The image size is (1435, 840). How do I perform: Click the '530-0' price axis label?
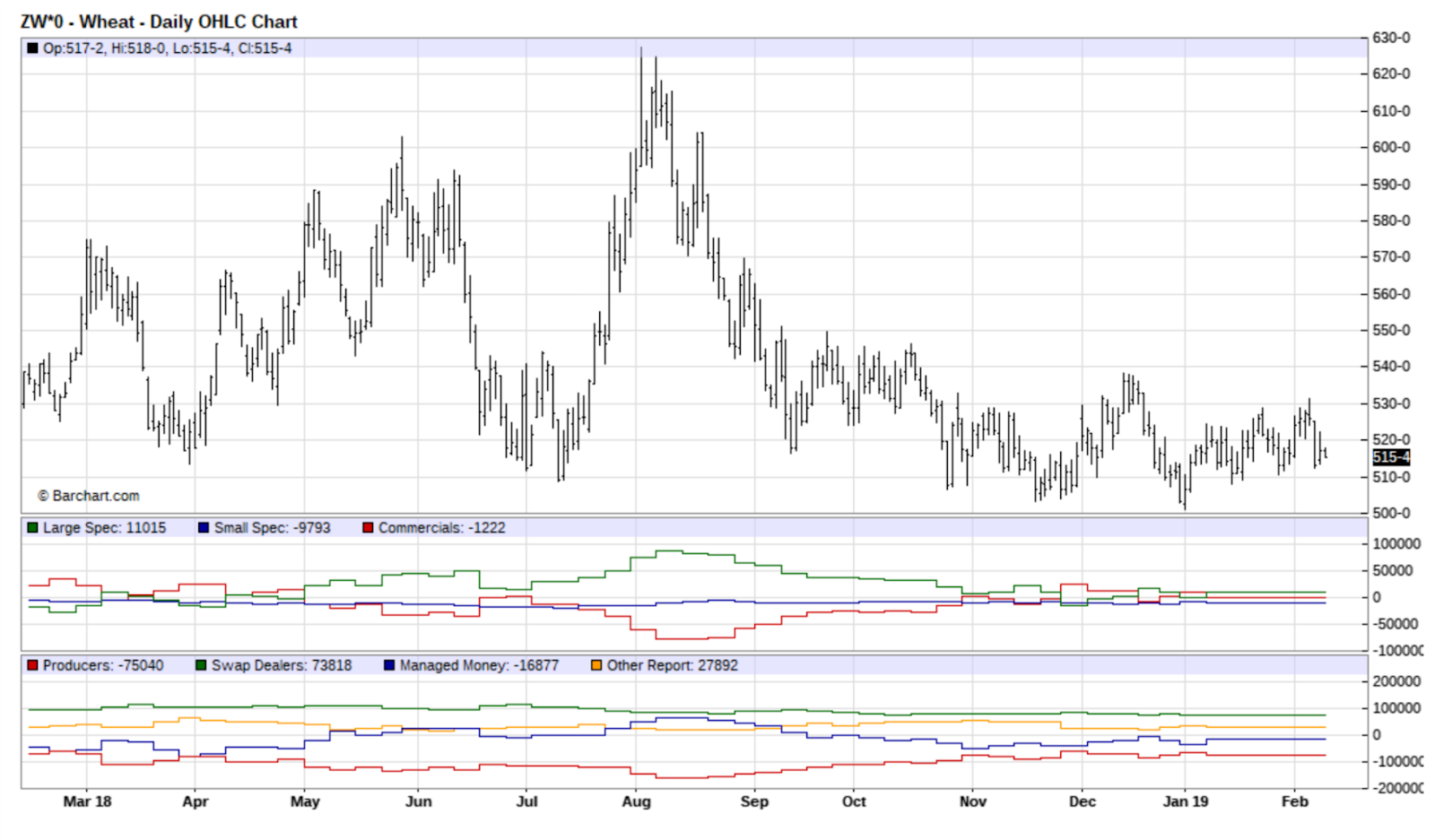(x=1392, y=403)
